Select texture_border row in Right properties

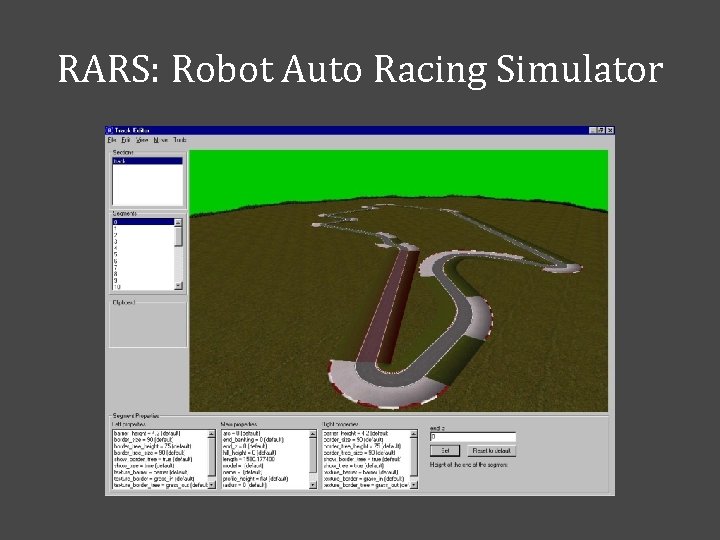click(x=366, y=478)
